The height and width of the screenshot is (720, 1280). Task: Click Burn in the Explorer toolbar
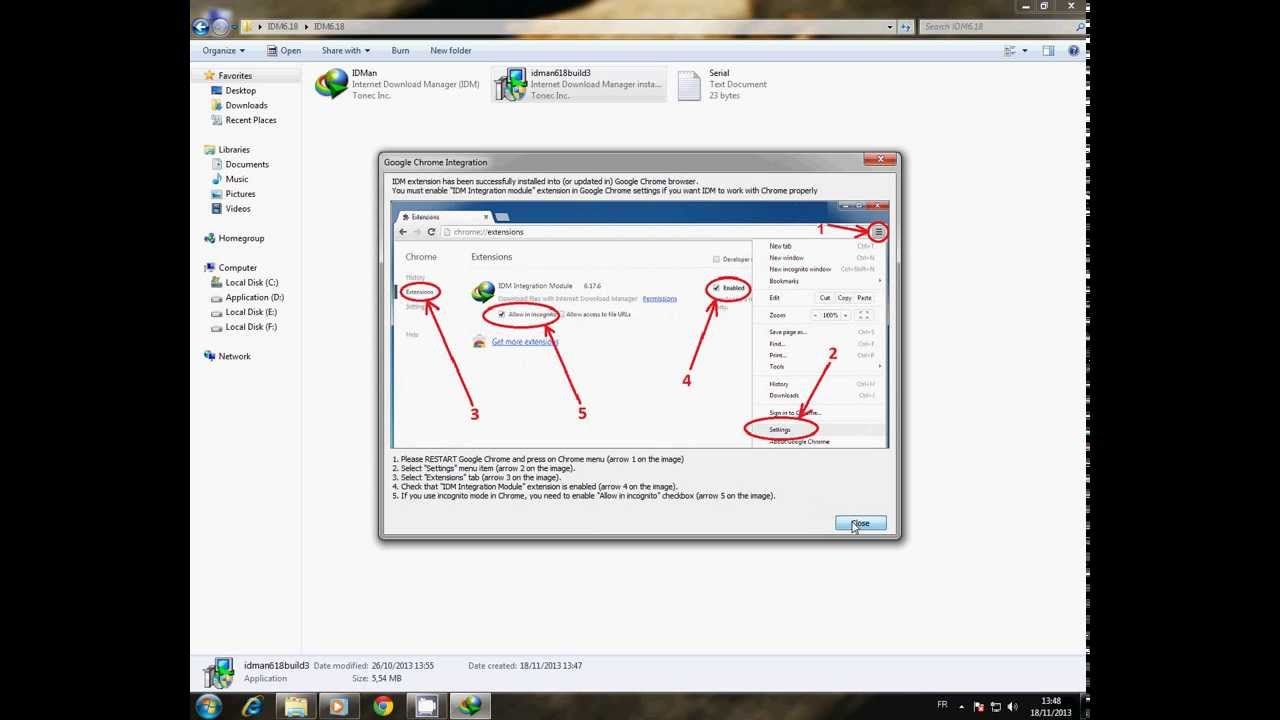[400, 50]
